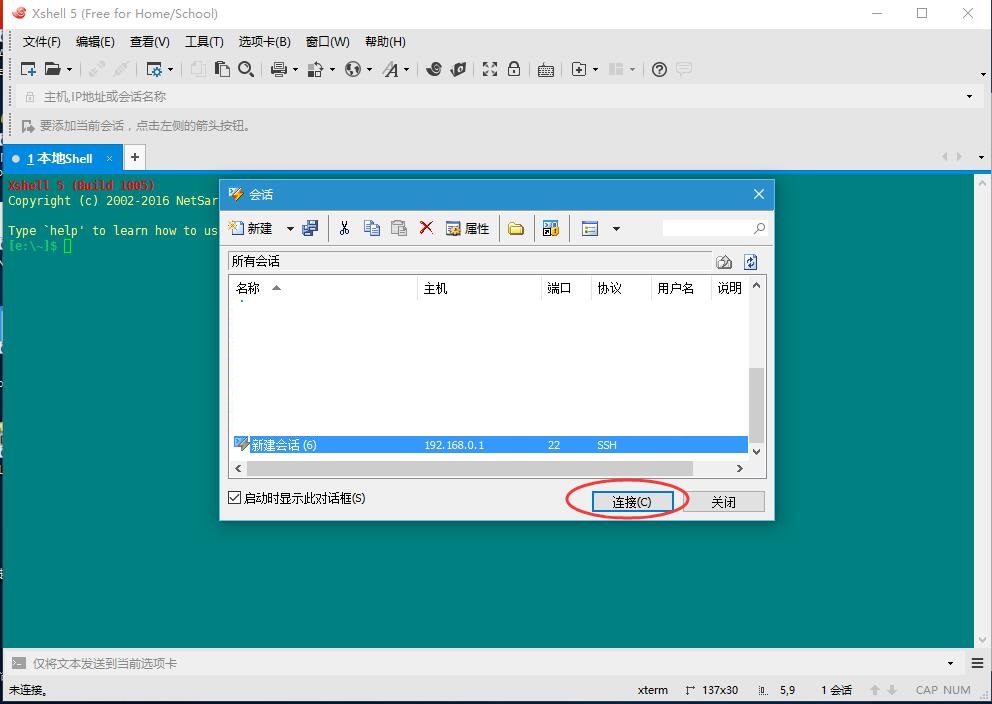Click the magnifier find icon in main toolbar

245,69
